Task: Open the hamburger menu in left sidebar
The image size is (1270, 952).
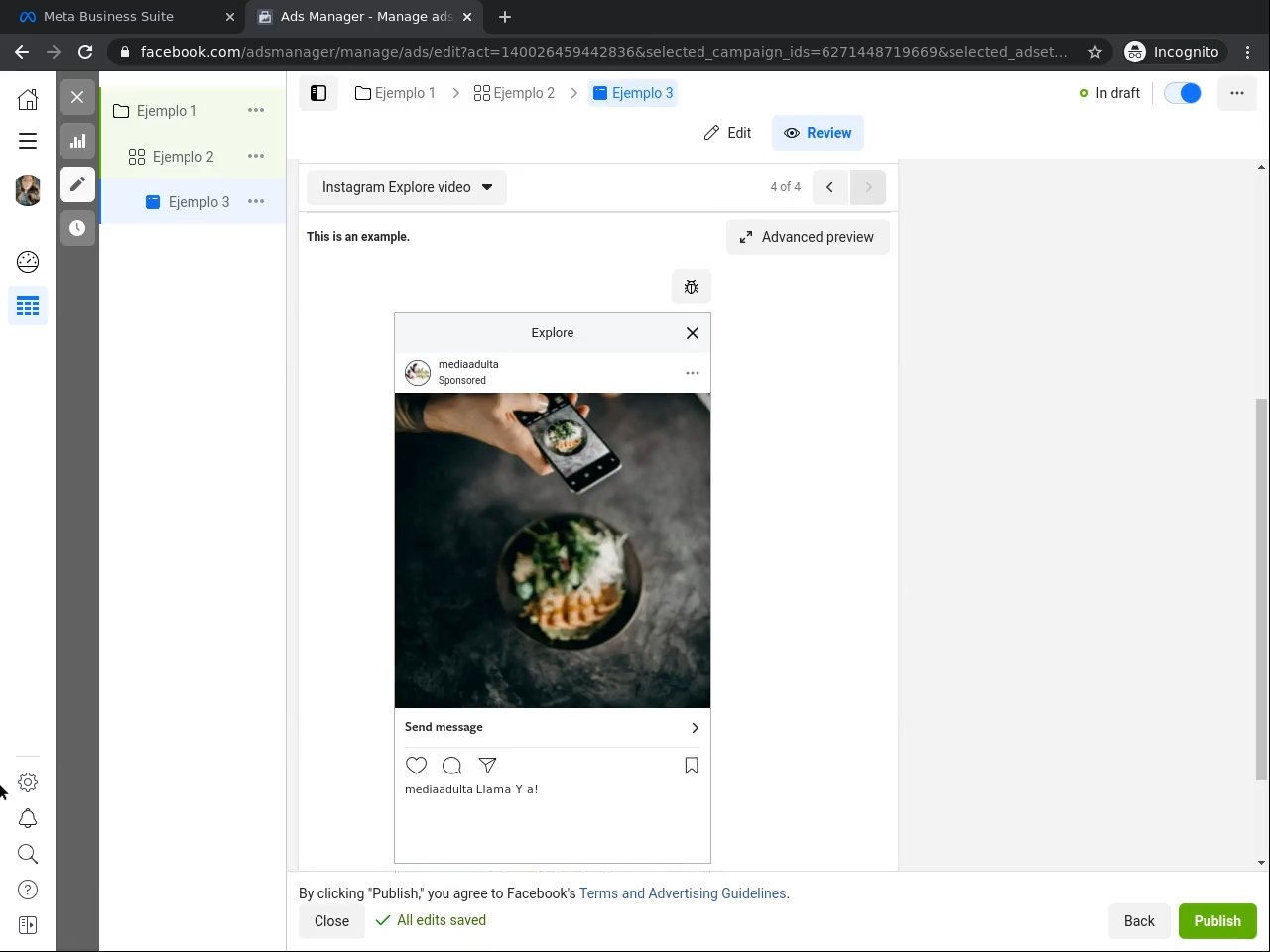Action: tap(28, 141)
